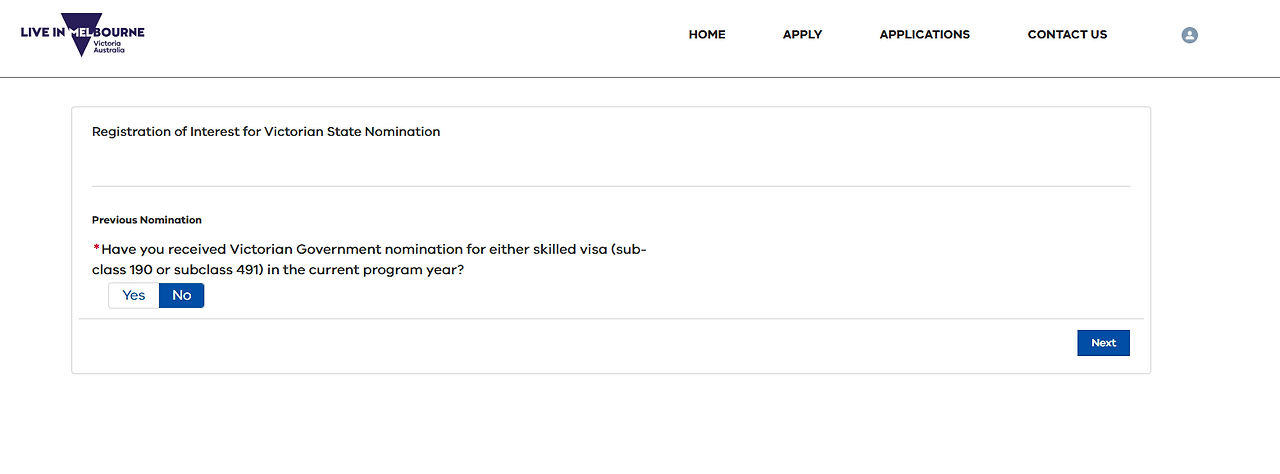Screen dimensions: 1280x474
Task: Click the red required-field asterisk
Action: pyautogui.click(x=96, y=249)
